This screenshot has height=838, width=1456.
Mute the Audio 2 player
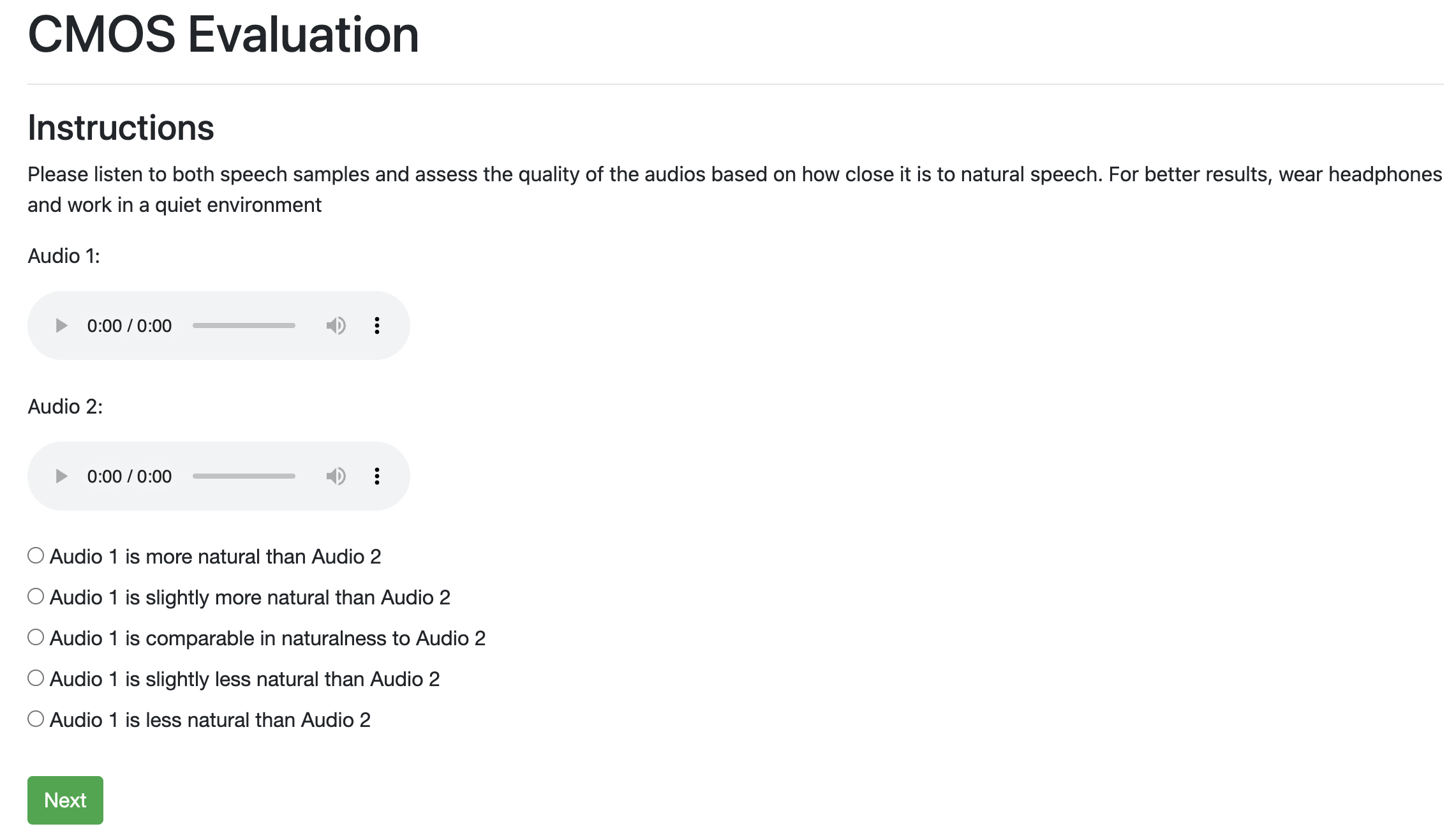tap(336, 476)
